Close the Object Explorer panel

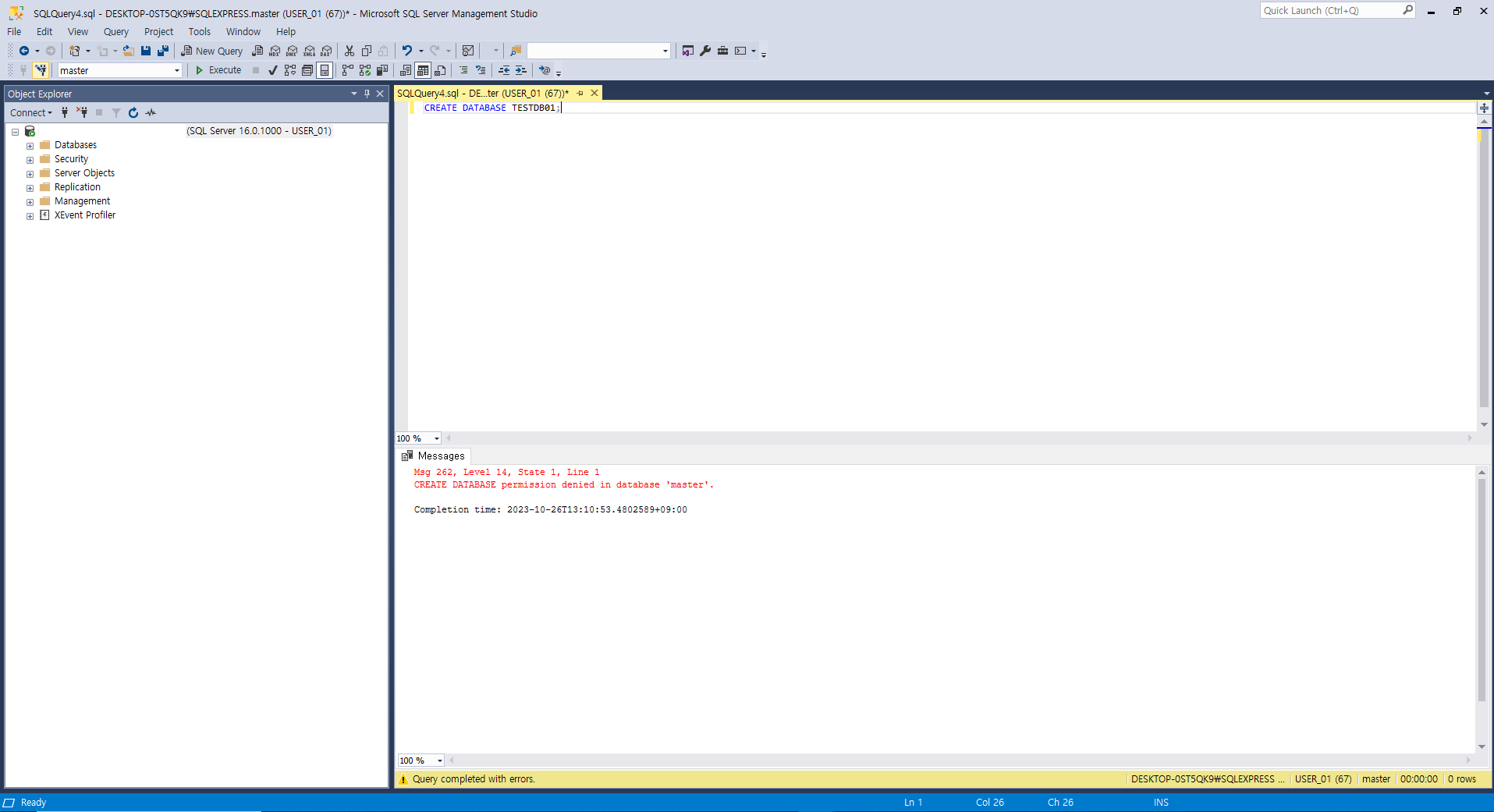pyautogui.click(x=380, y=94)
